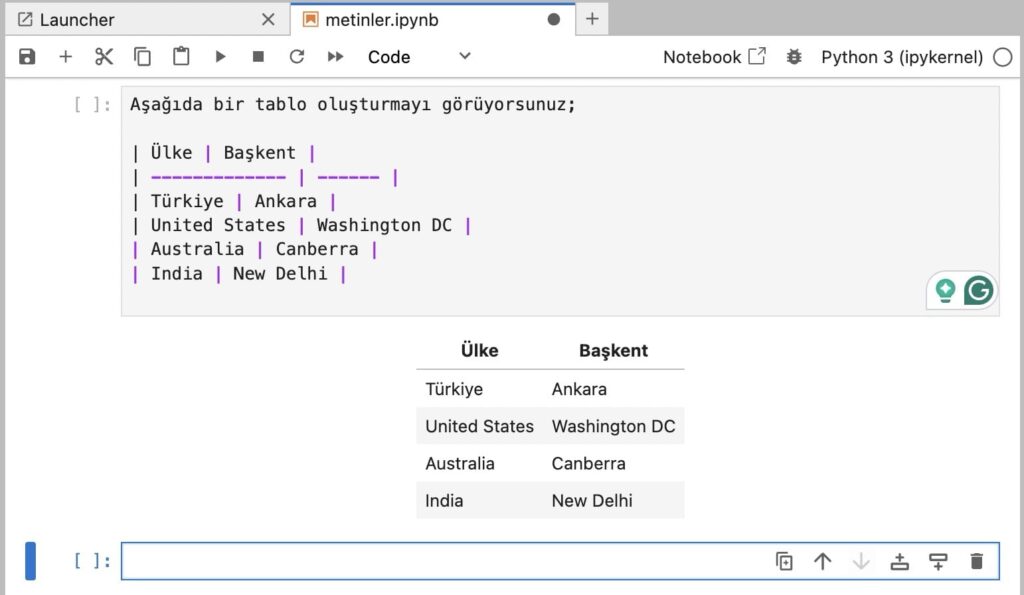Move the active cell up
1024x595 pixels.
point(823,561)
